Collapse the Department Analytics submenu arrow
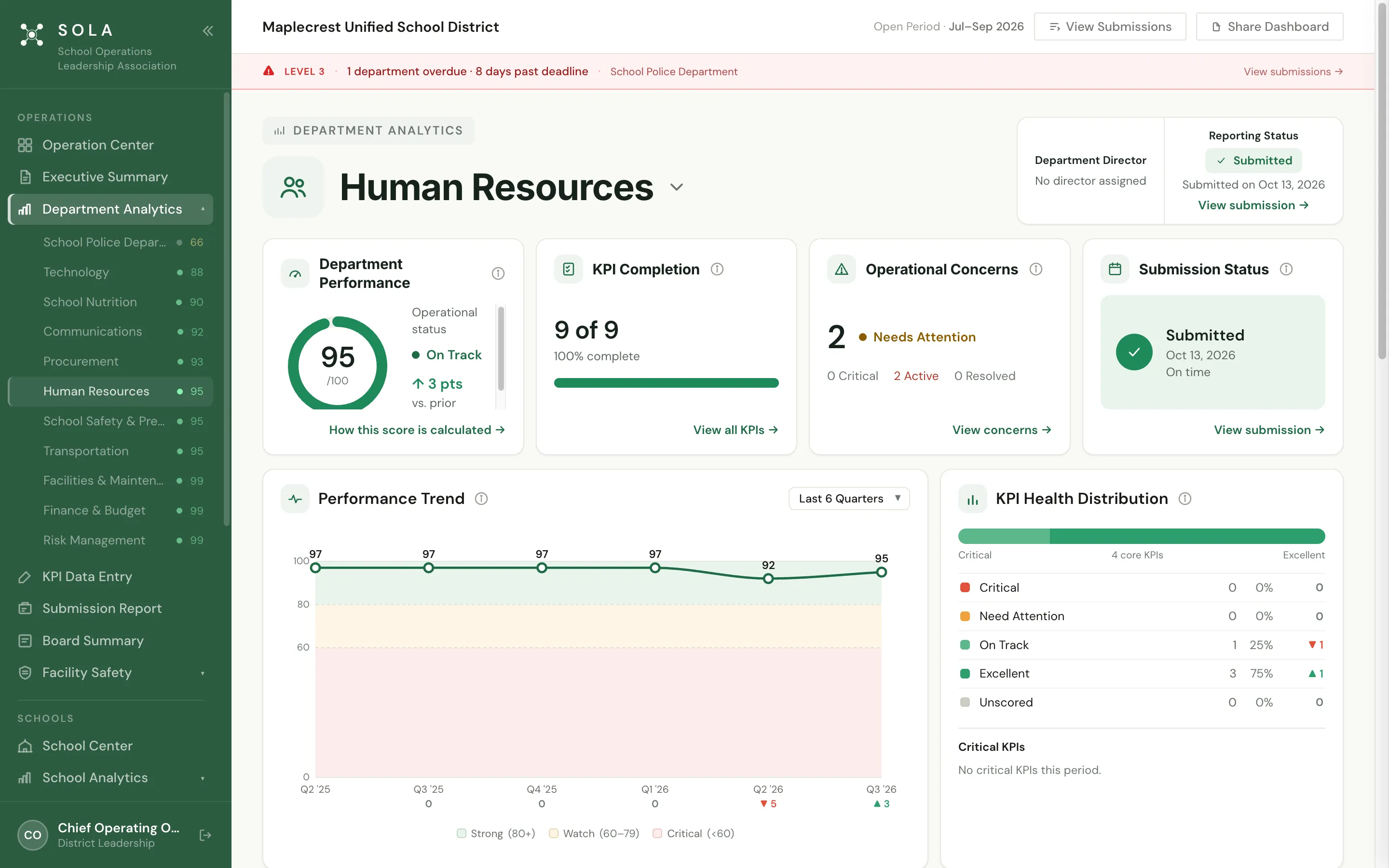The image size is (1389, 868). [203, 209]
